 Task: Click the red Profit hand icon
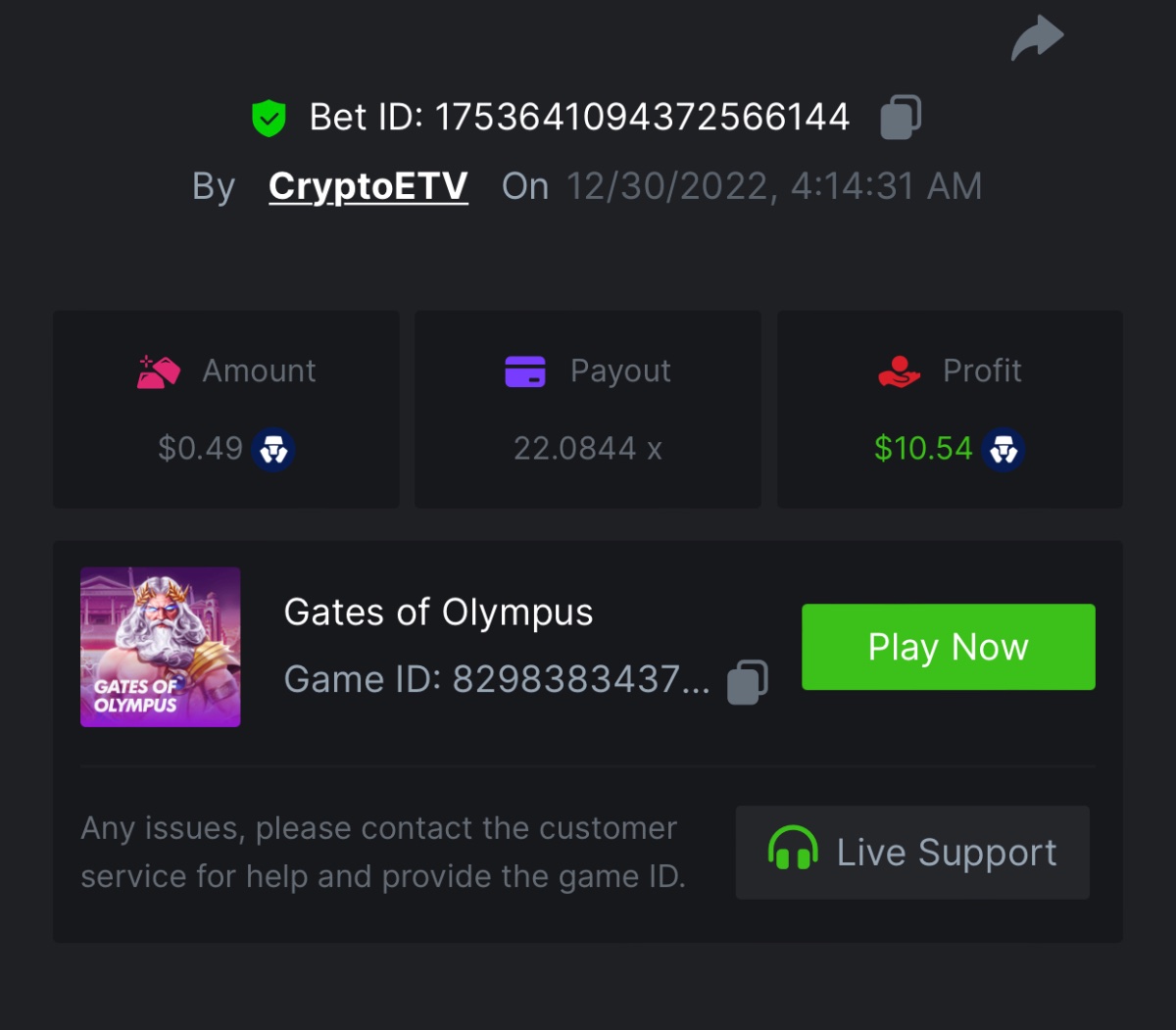coord(899,371)
